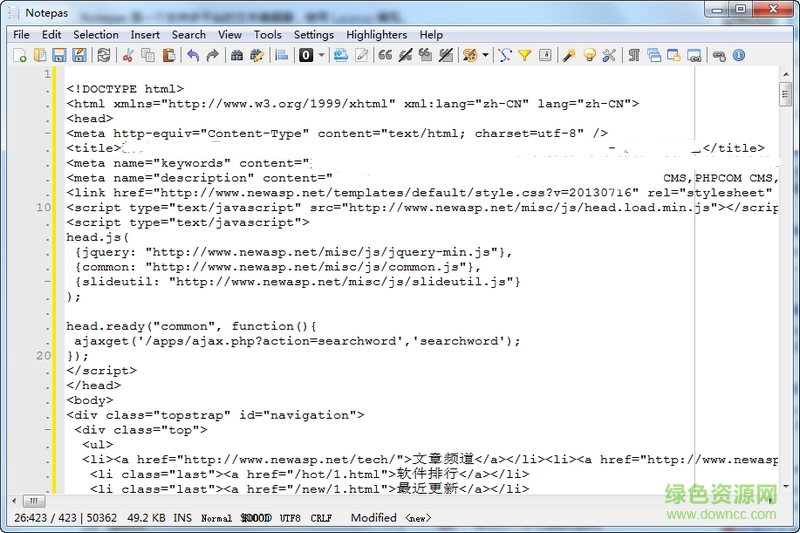Viewport: 800px width, 533px height.
Task: Click '49.2 KB' file size status
Action: click(146, 518)
